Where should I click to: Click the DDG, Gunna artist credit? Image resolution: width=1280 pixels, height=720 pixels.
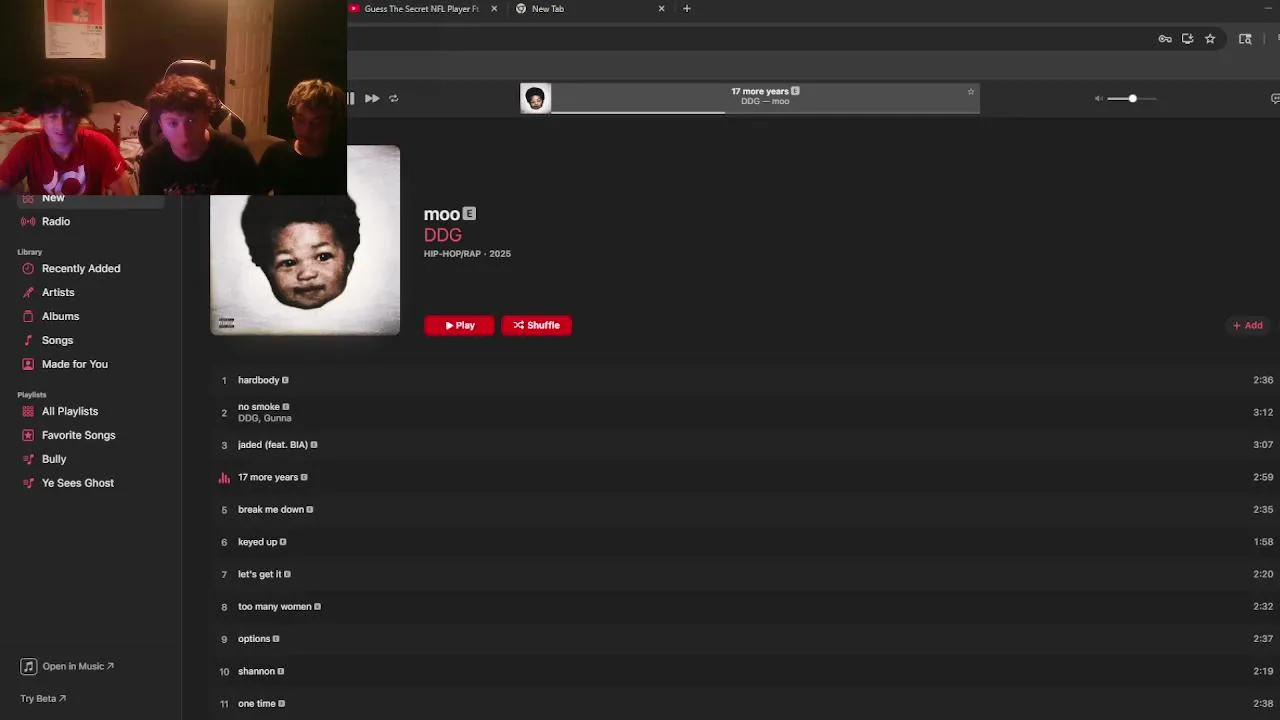[x=265, y=418]
